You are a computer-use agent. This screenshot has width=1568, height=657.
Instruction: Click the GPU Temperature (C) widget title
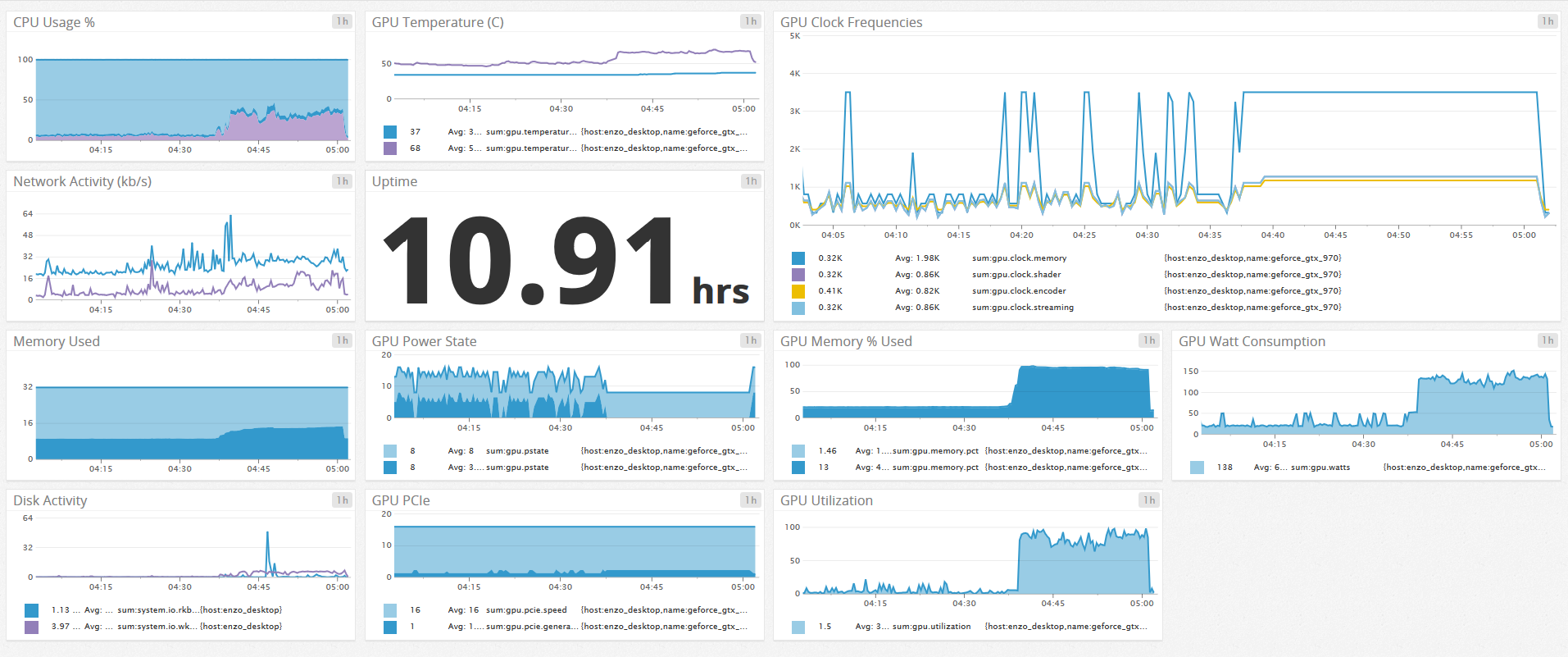[x=438, y=22]
